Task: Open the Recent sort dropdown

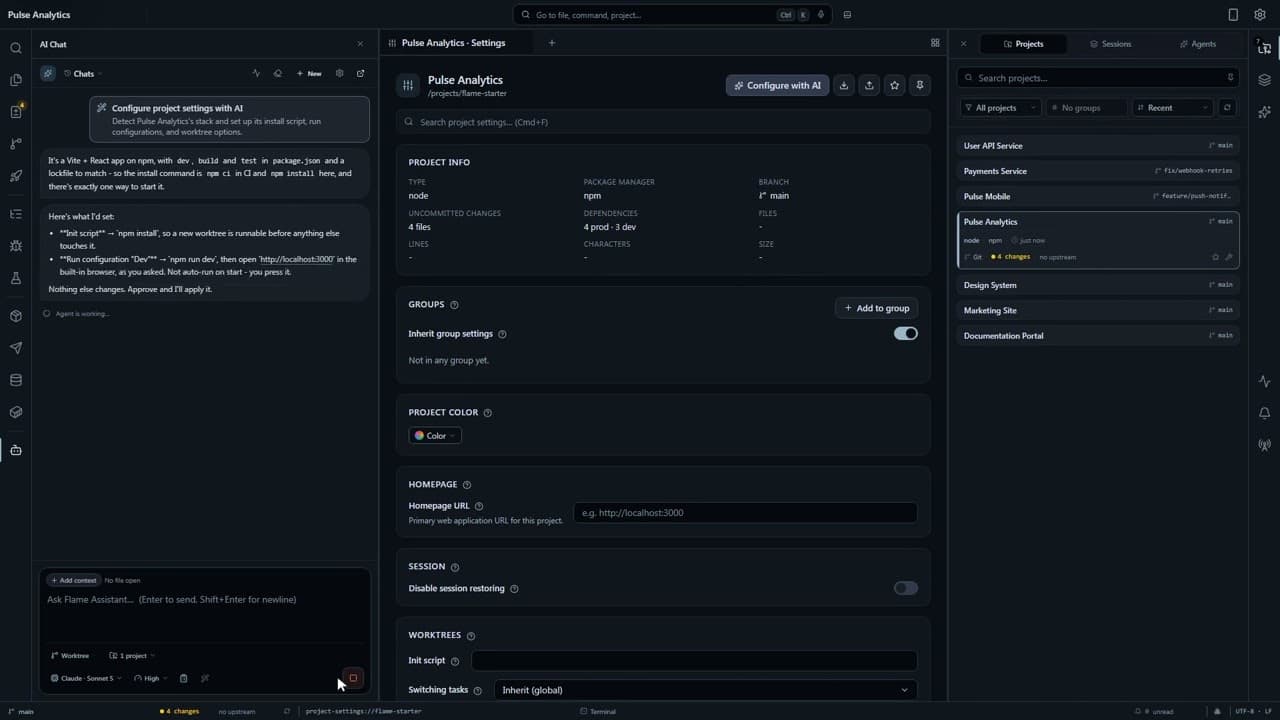Action: [x=1173, y=108]
